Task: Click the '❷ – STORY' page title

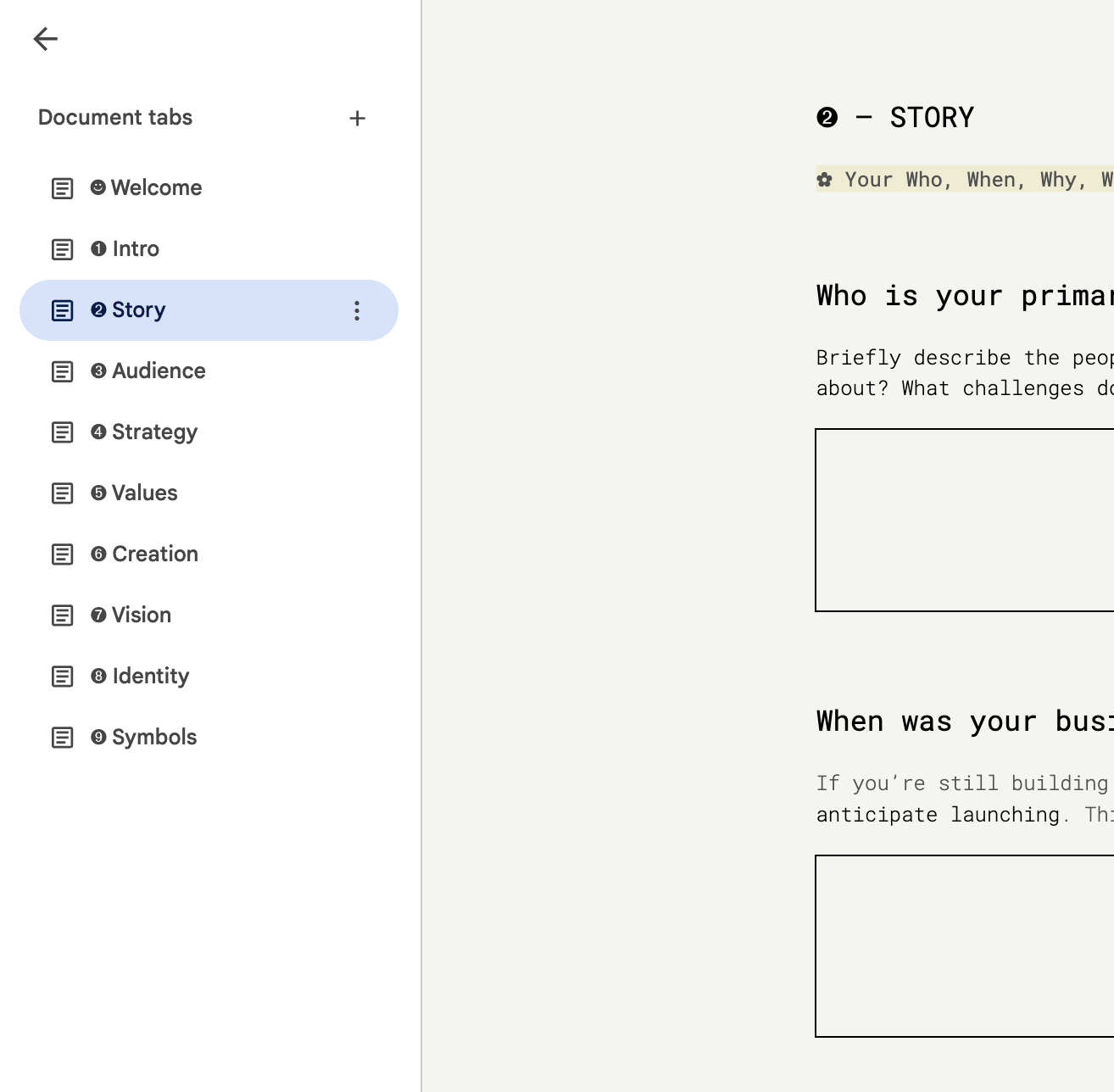Action: [895, 117]
